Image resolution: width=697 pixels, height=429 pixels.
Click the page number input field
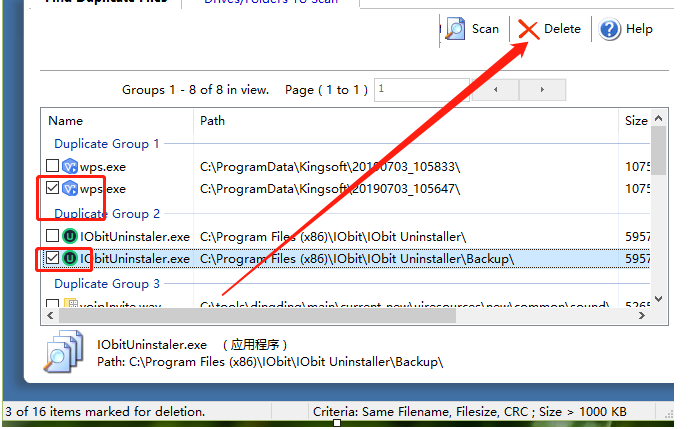pos(422,90)
